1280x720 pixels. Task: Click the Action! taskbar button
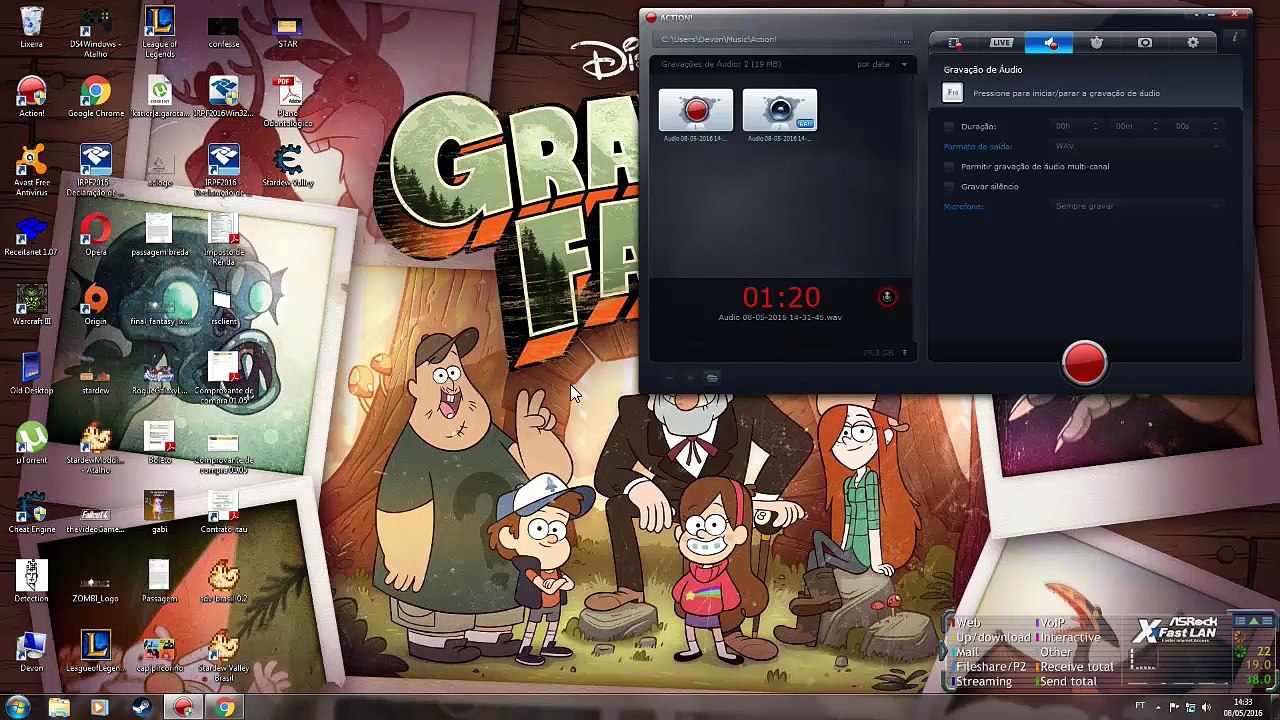click(x=183, y=708)
